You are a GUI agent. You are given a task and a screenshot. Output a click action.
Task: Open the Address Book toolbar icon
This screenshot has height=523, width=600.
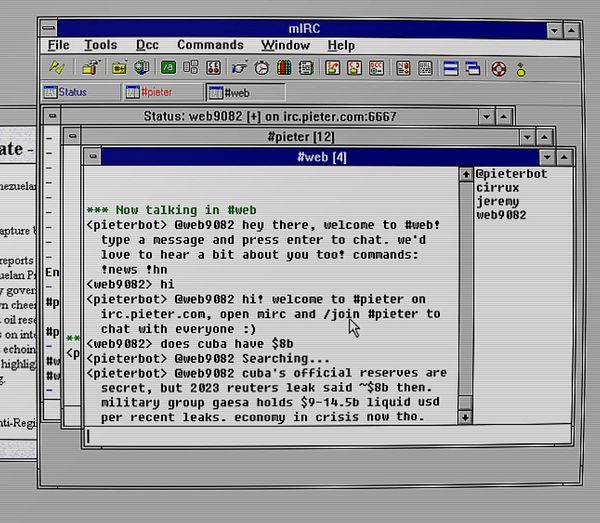(x=306, y=68)
